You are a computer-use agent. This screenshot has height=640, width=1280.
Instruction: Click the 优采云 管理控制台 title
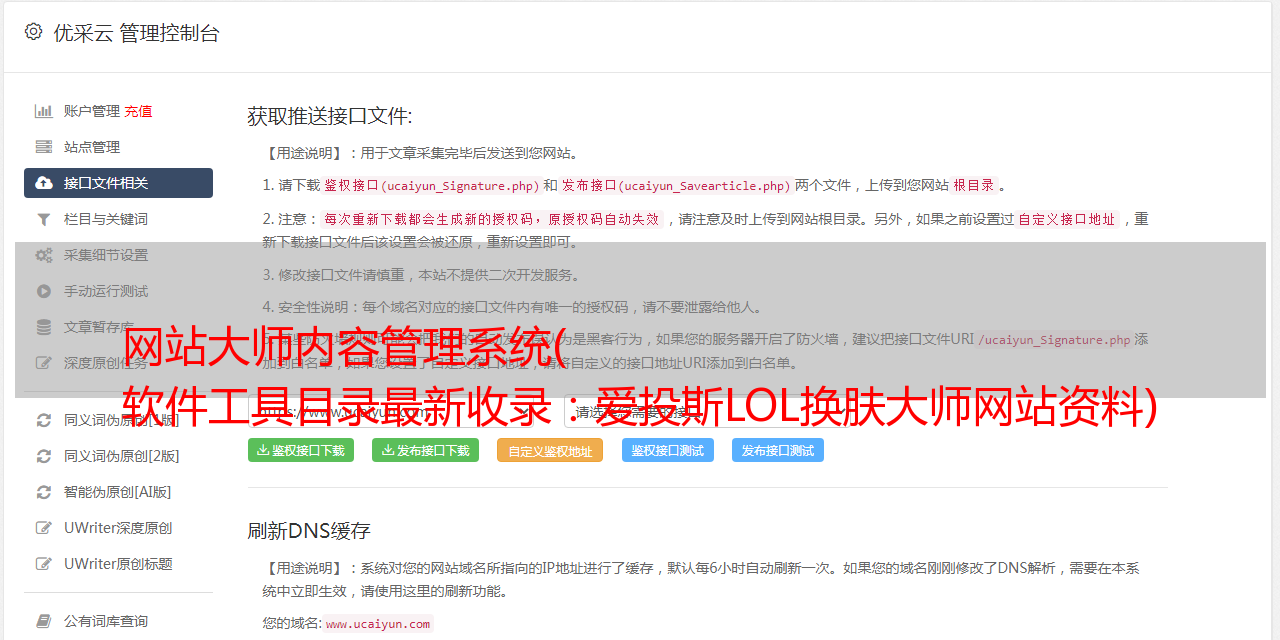click(136, 33)
